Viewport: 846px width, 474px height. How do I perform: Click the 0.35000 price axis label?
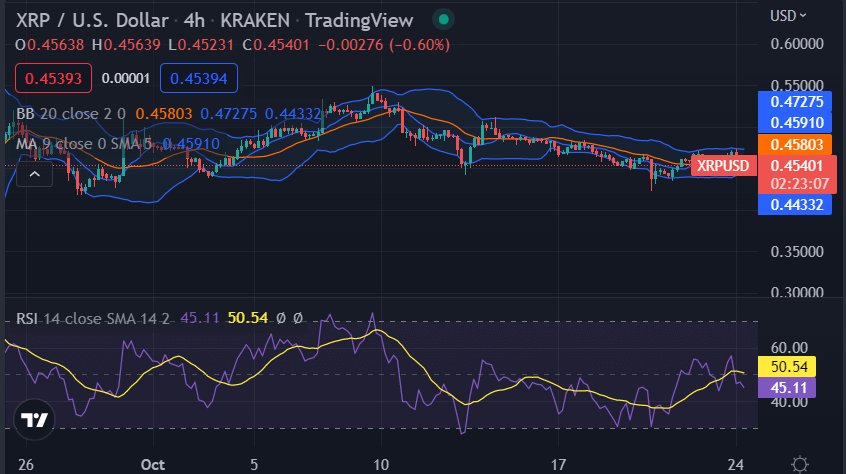(x=797, y=252)
